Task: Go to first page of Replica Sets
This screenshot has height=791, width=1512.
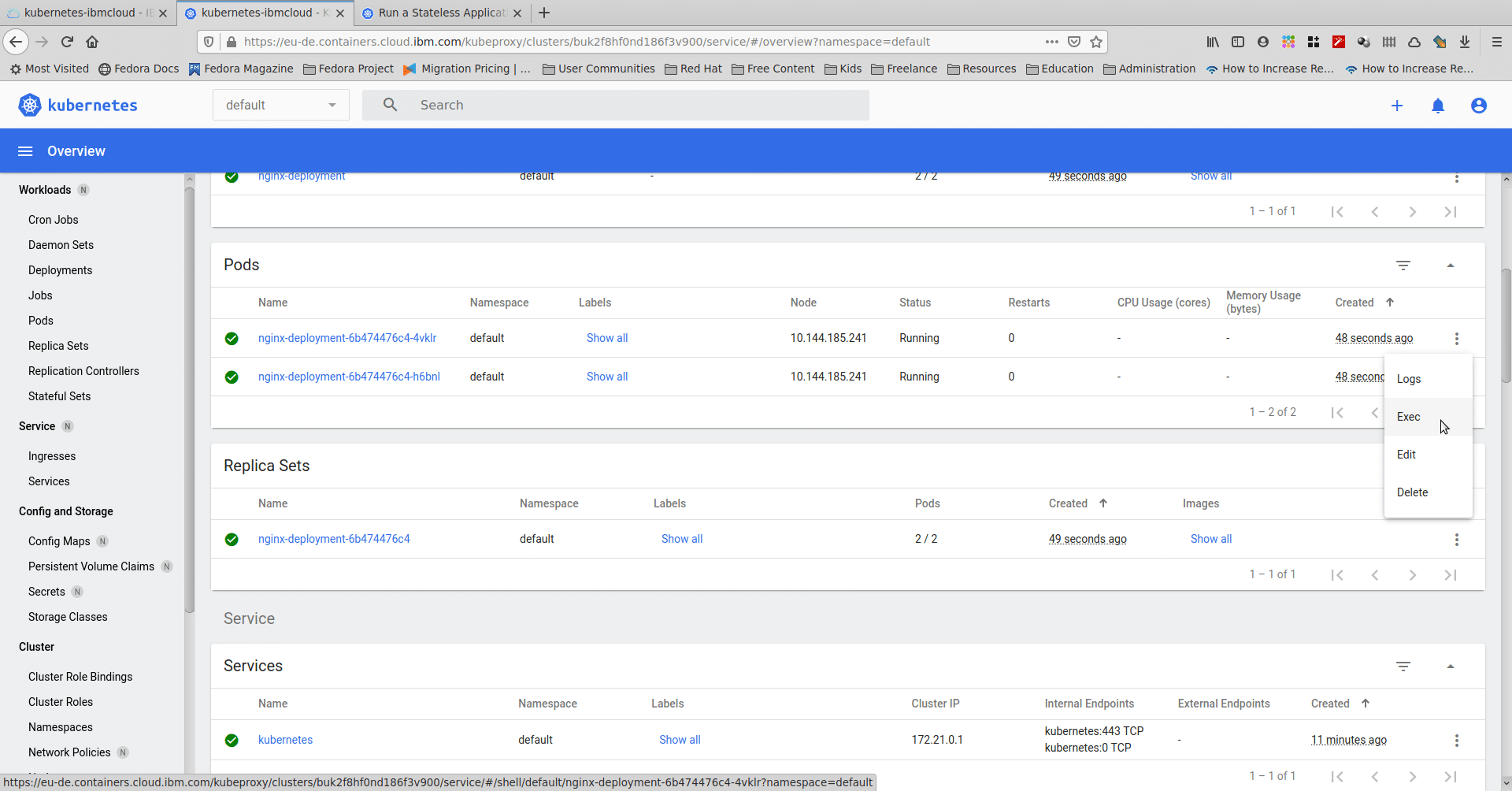Action: [1337, 575]
